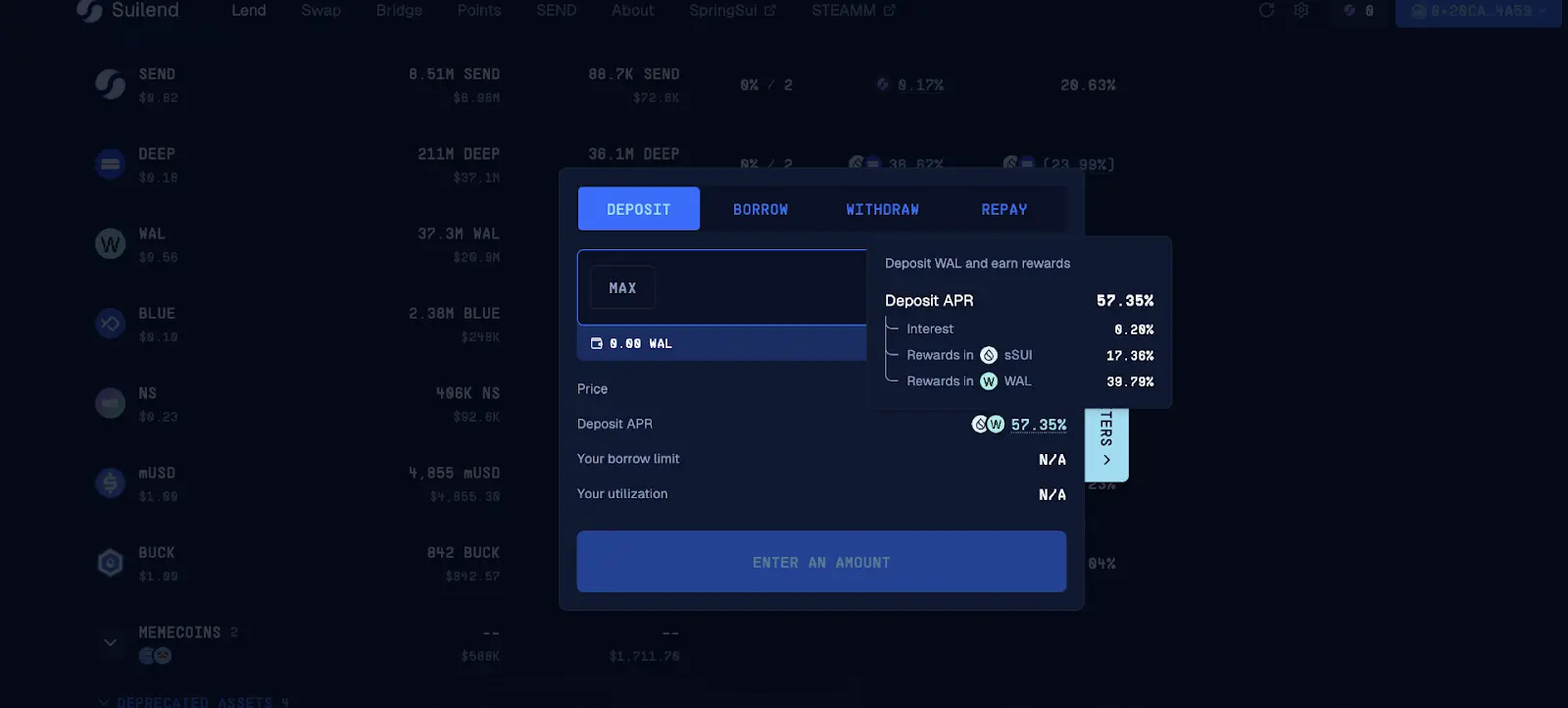1568x708 pixels.
Task: Expand the MEMECOINS group chevron
Action: coord(110,642)
